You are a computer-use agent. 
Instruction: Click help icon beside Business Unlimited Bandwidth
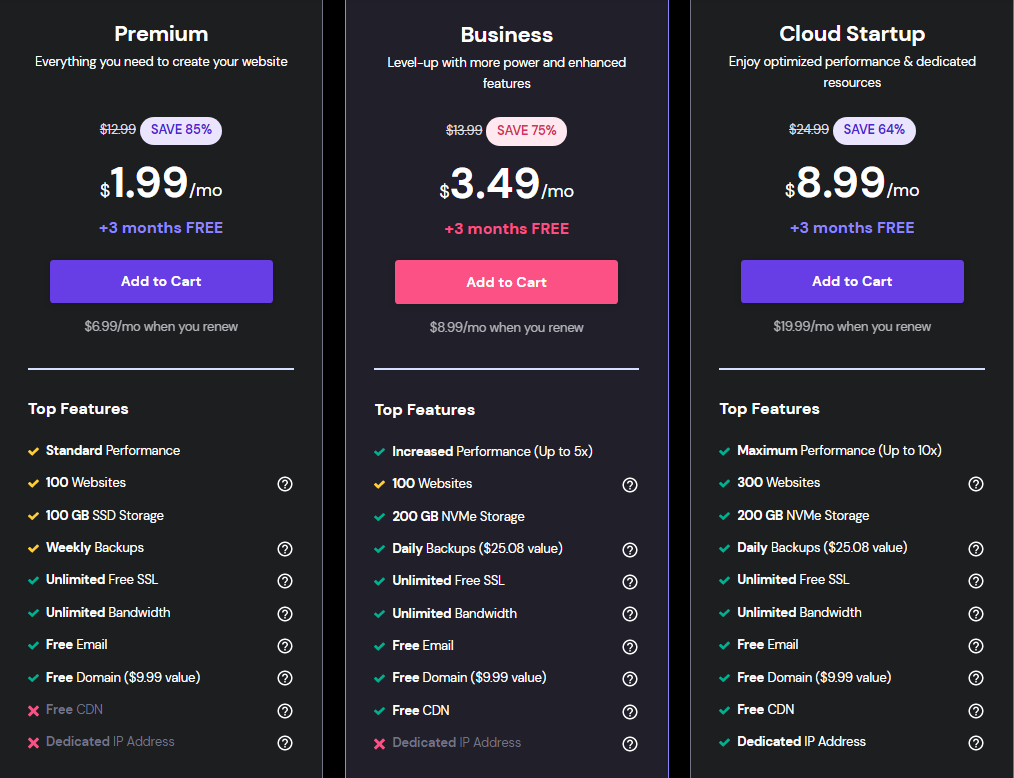pos(630,614)
